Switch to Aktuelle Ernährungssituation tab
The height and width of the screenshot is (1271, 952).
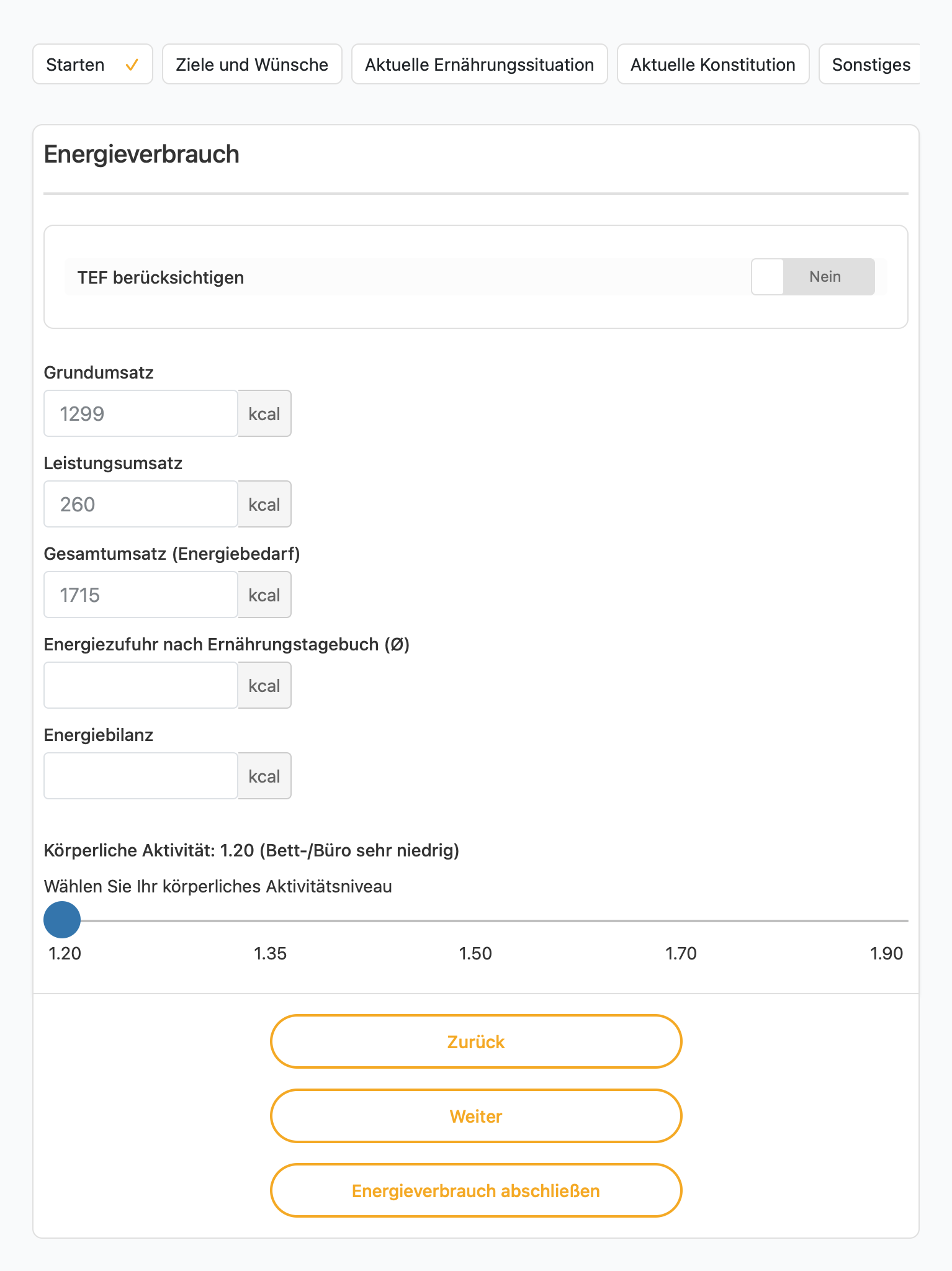click(x=479, y=64)
